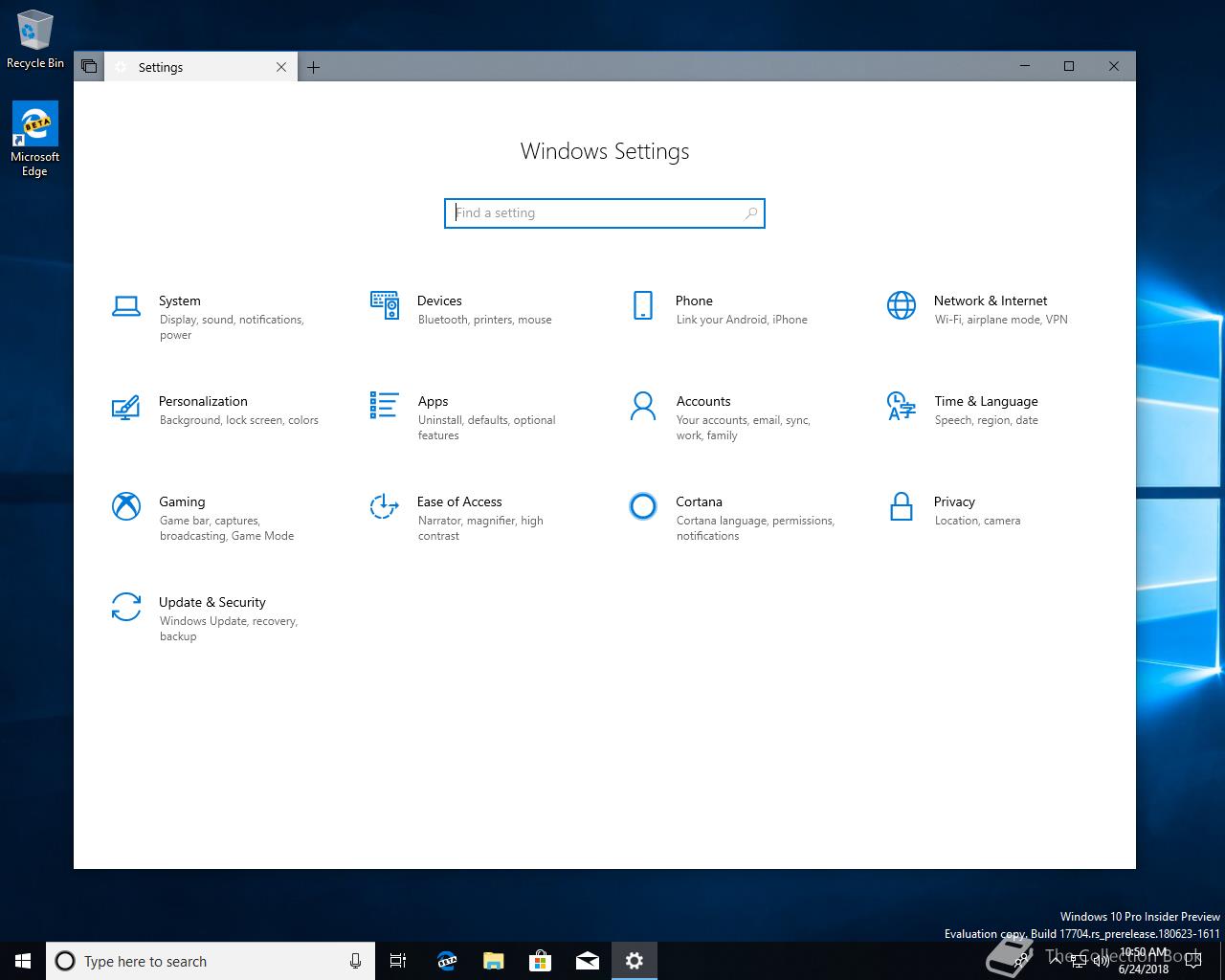This screenshot has height=980, width=1225.
Task: Click 'Bluetooth, printers, mouse' description
Action: [x=484, y=320]
